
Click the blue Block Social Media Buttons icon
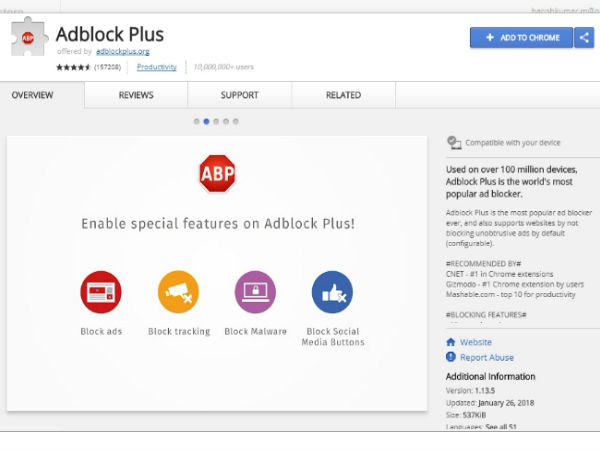(333, 292)
